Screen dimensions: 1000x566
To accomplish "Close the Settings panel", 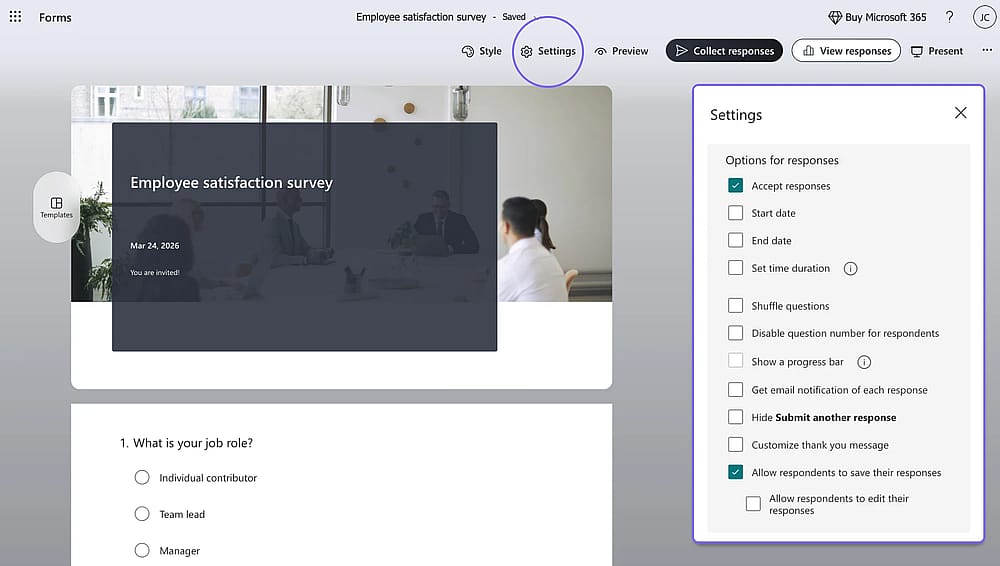I will pyautogui.click(x=960, y=113).
